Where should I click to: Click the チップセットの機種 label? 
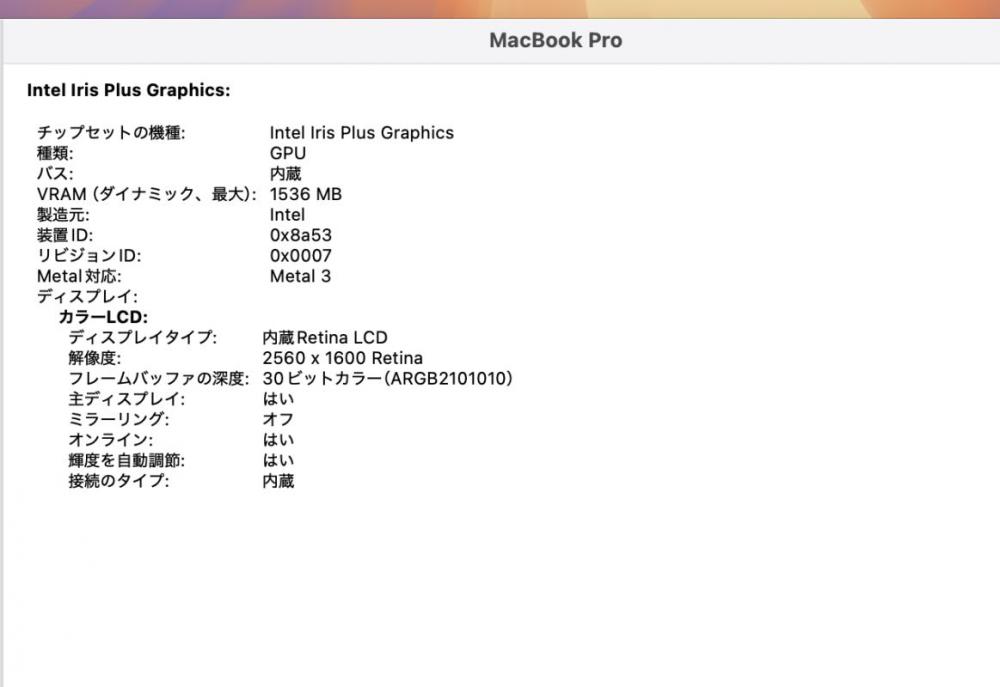pyautogui.click(x=111, y=133)
